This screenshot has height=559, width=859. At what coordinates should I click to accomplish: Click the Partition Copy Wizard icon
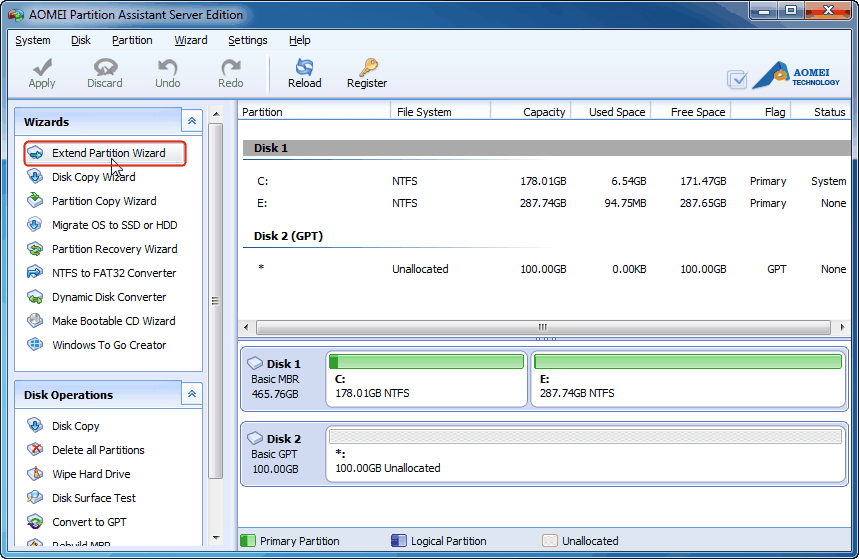coord(35,201)
